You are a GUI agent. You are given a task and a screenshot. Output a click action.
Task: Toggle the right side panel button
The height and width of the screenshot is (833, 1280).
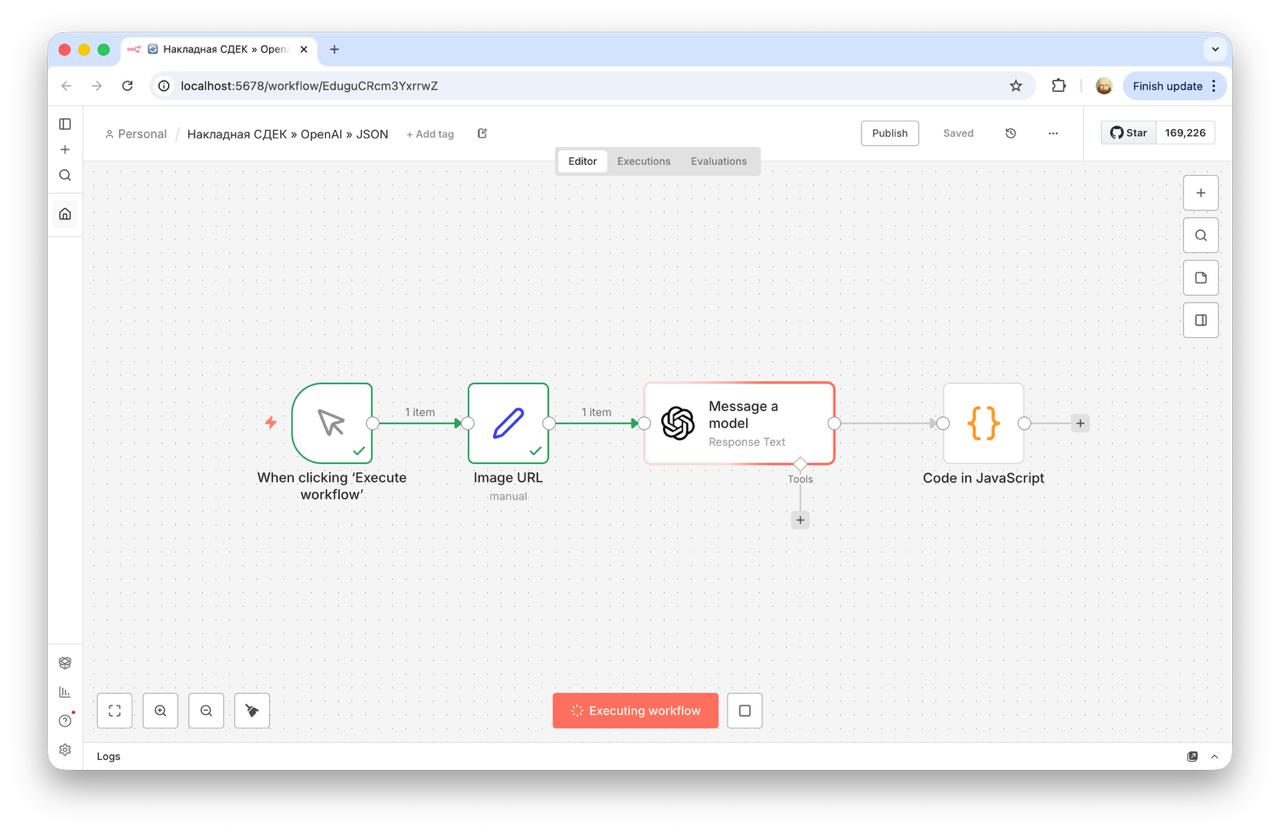click(x=1200, y=320)
